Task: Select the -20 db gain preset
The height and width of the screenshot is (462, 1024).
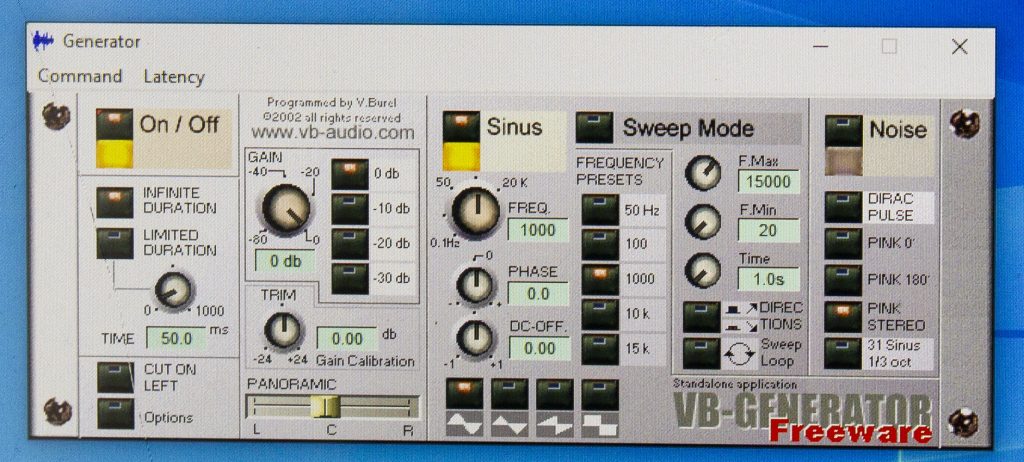Action: [349, 244]
